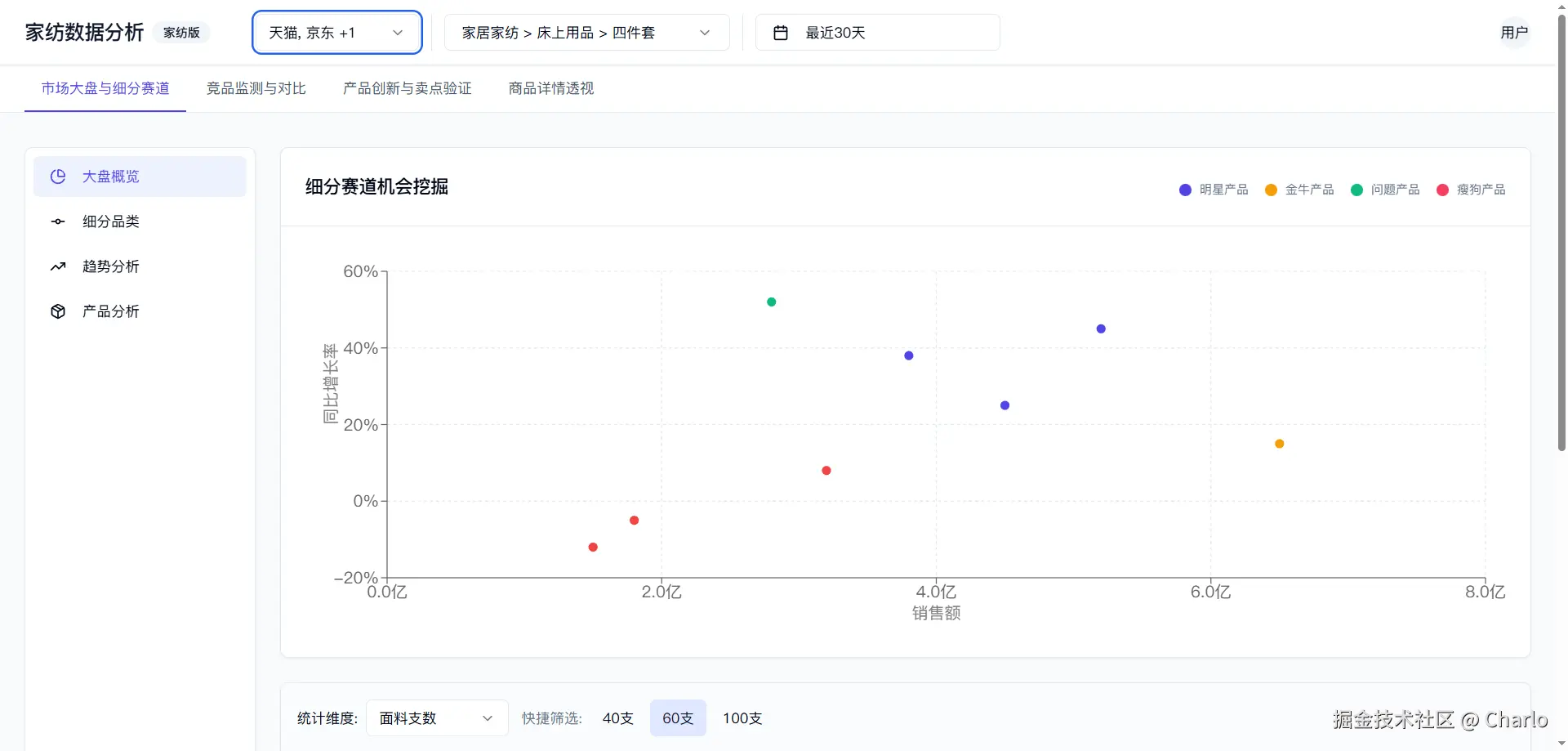Click the 销售额 x-axis label
Screen dimensions: 1568x751
tap(937, 613)
